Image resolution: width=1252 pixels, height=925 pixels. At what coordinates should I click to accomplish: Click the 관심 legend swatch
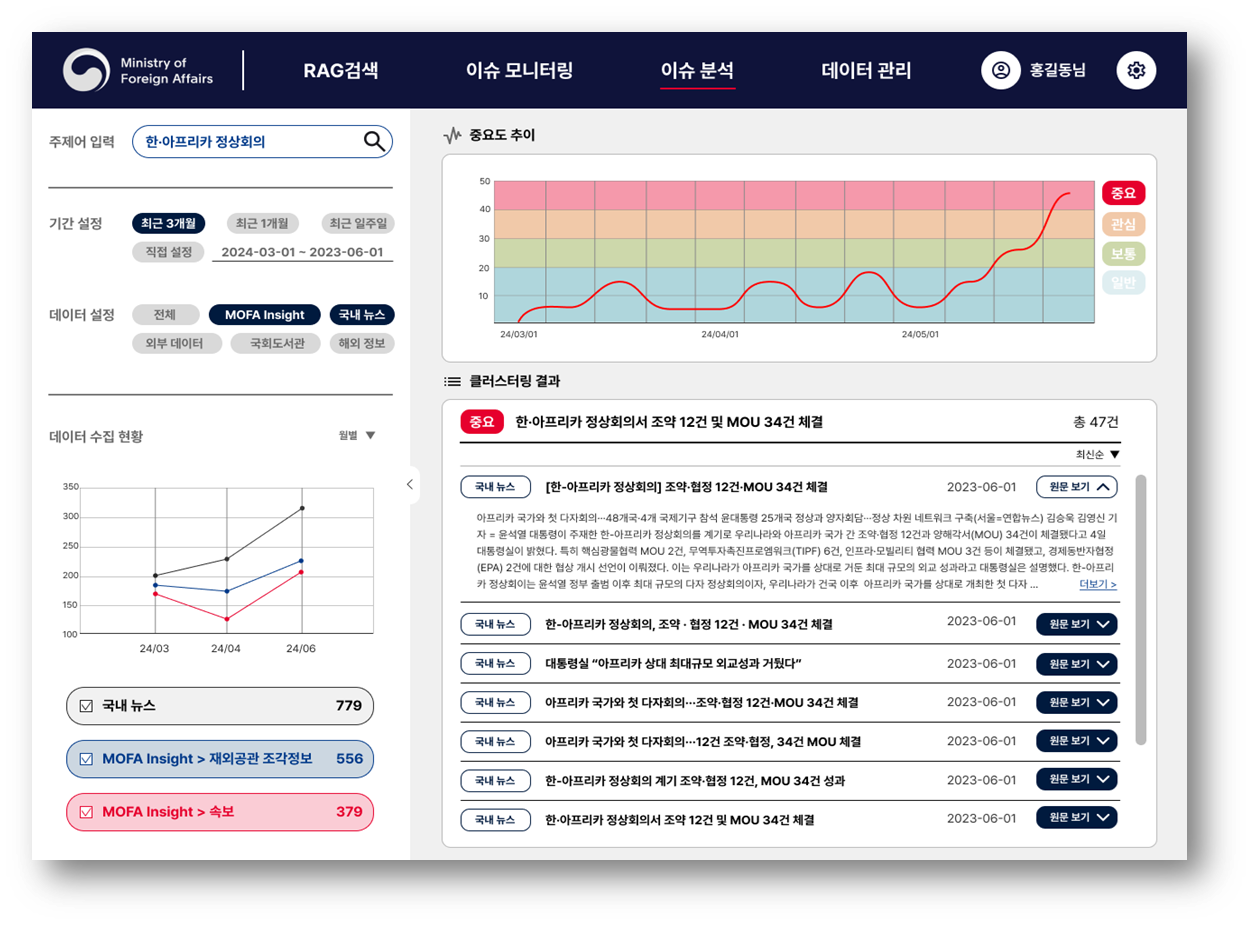1123,224
